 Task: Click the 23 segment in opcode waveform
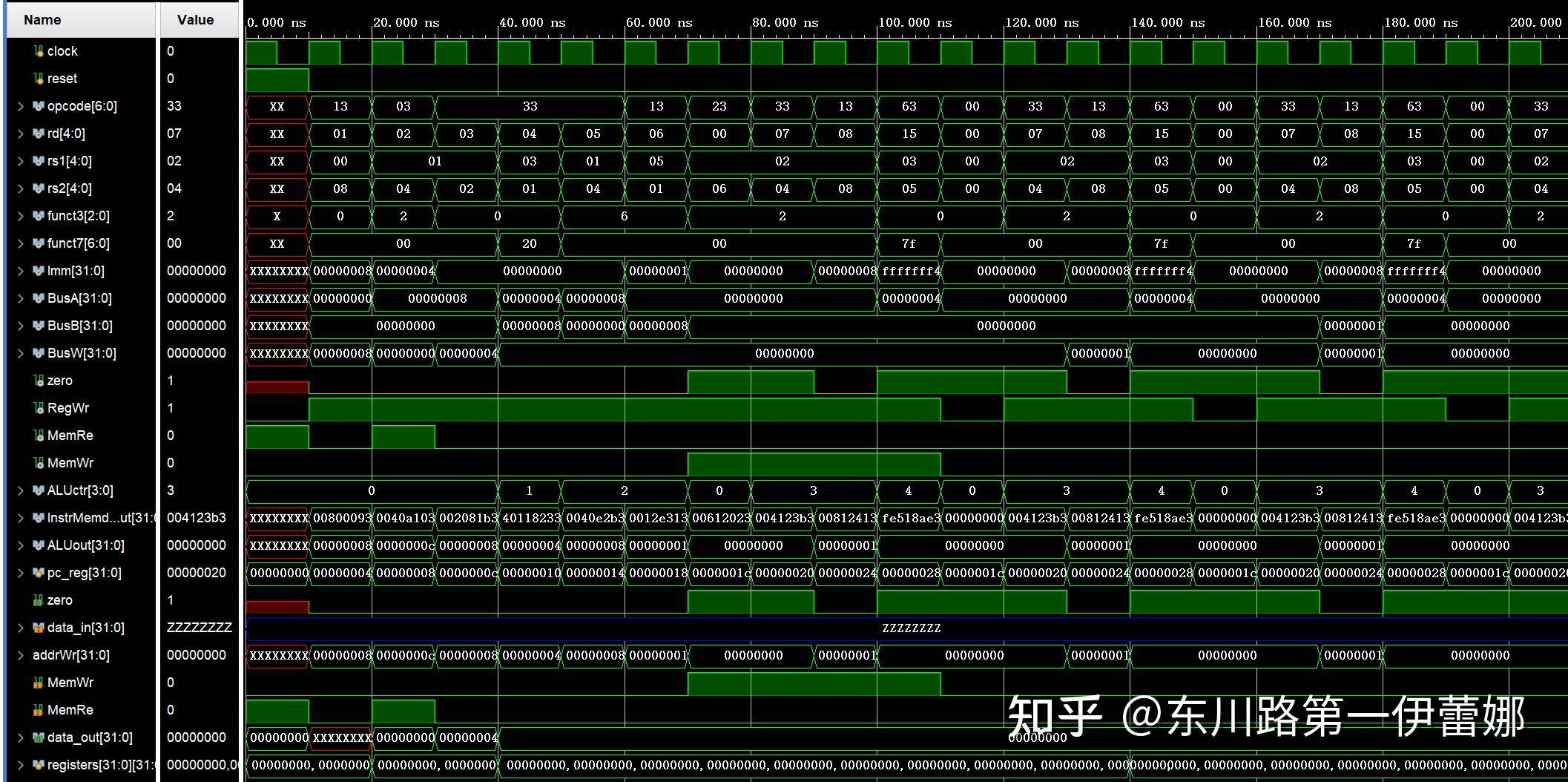tap(719, 106)
